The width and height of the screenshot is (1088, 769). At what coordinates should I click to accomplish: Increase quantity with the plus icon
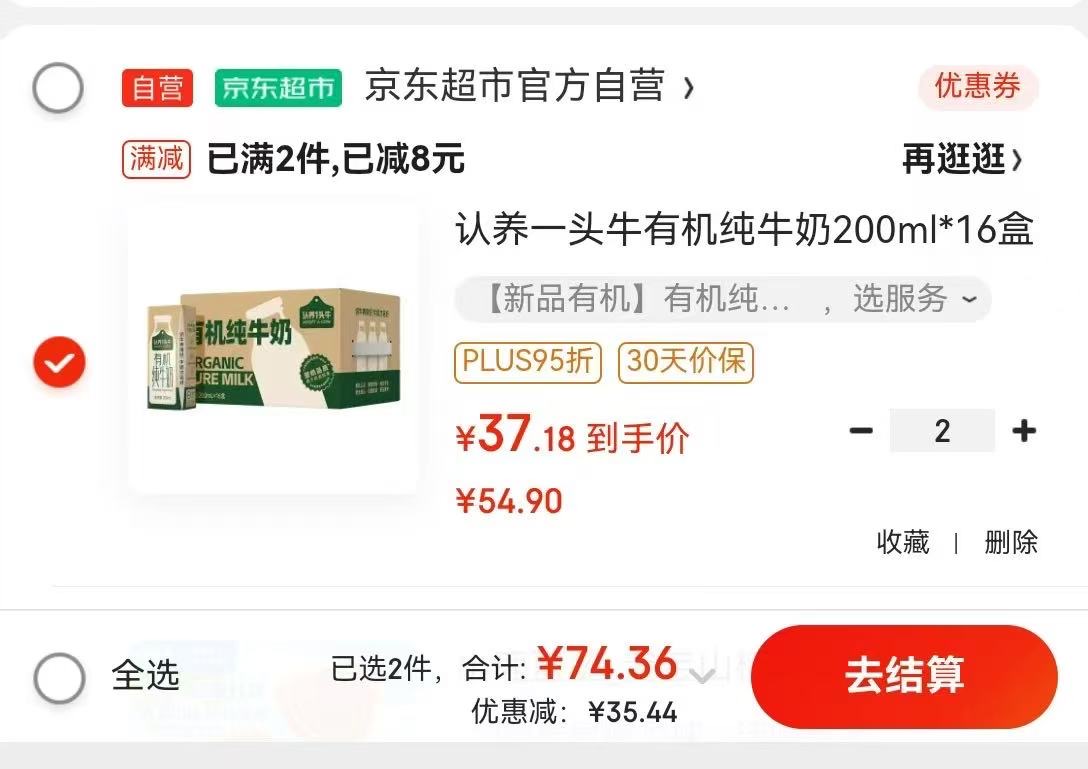click(1024, 431)
